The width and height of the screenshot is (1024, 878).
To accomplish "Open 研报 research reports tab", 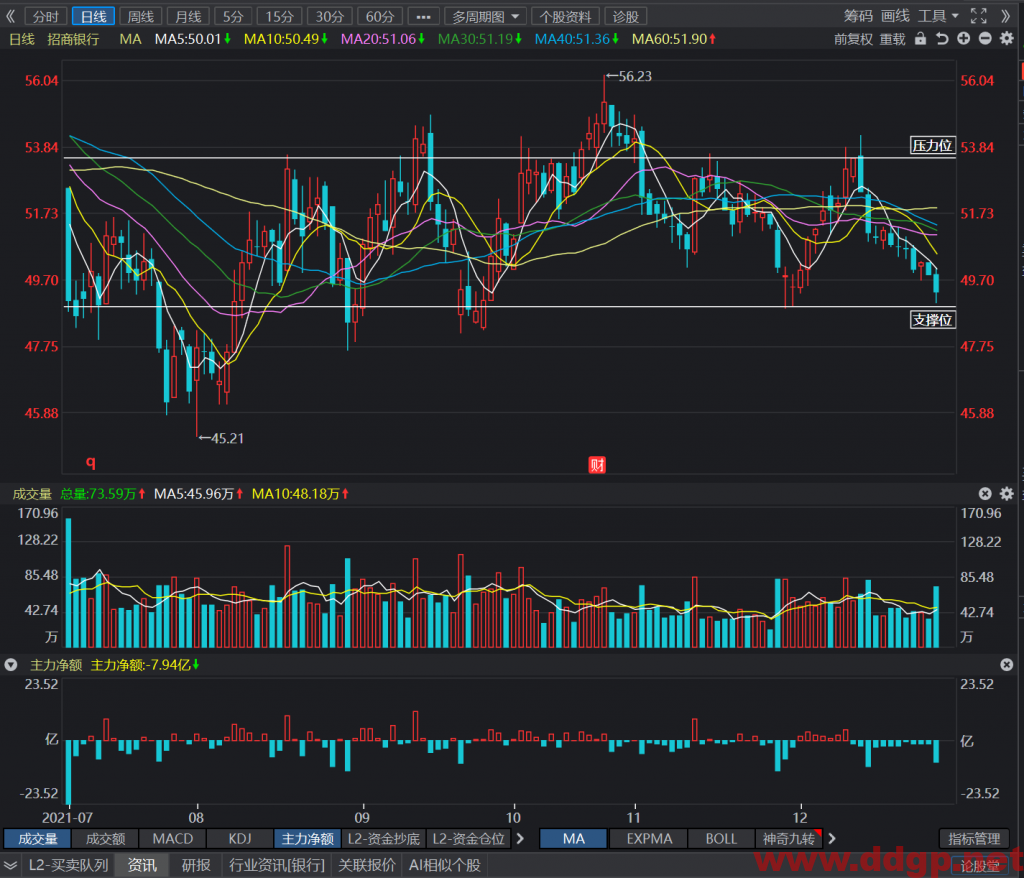I will [x=196, y=865].
